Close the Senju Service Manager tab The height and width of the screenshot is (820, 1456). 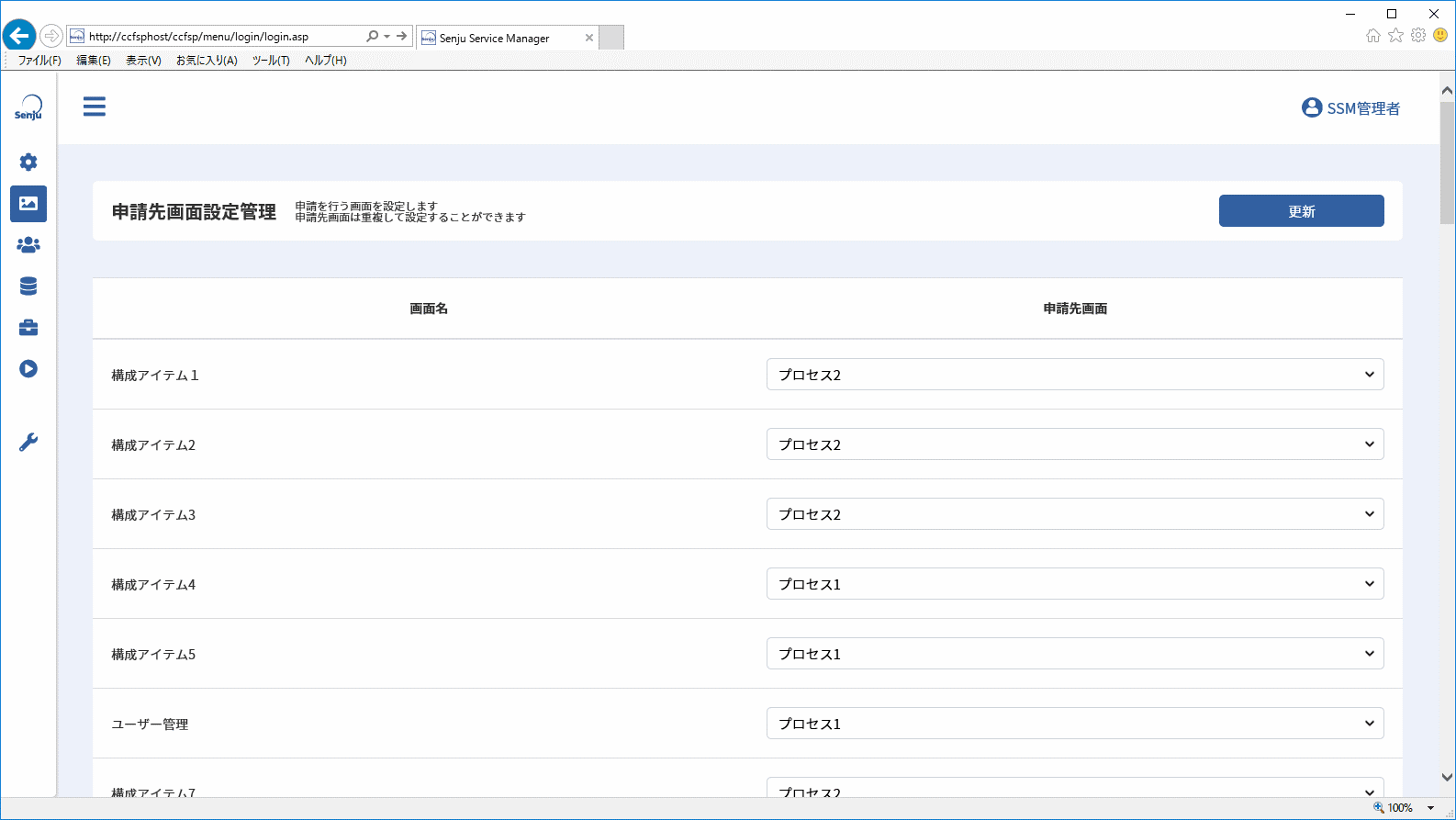click(589, 38)
